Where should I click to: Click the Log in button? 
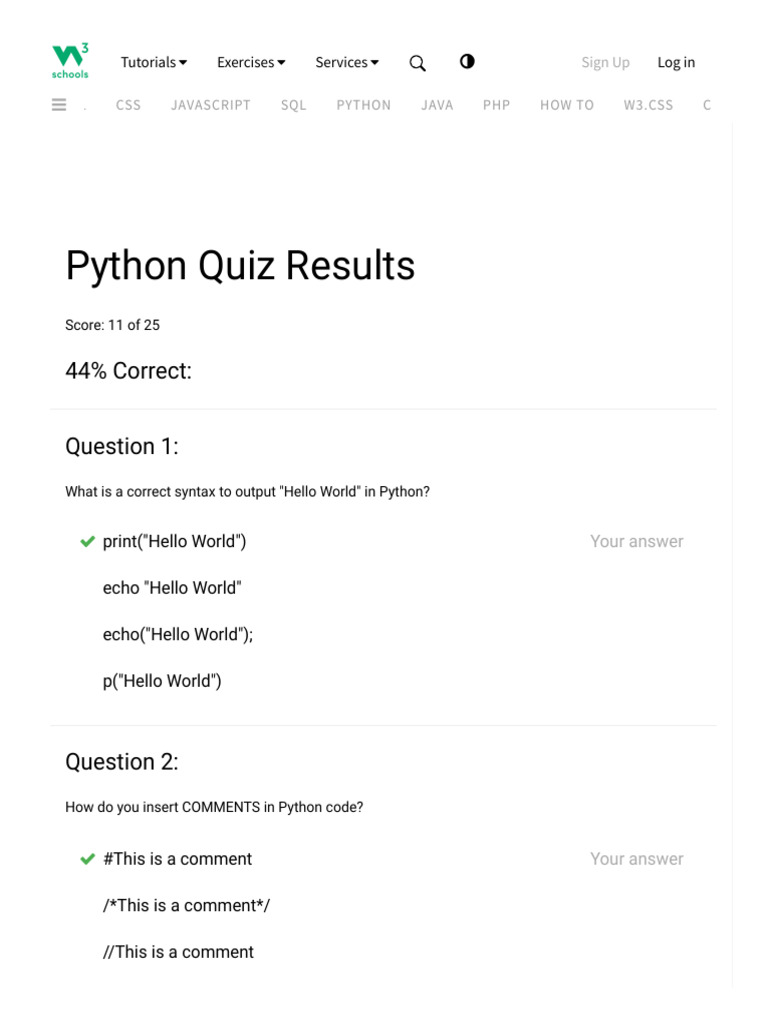676,62
